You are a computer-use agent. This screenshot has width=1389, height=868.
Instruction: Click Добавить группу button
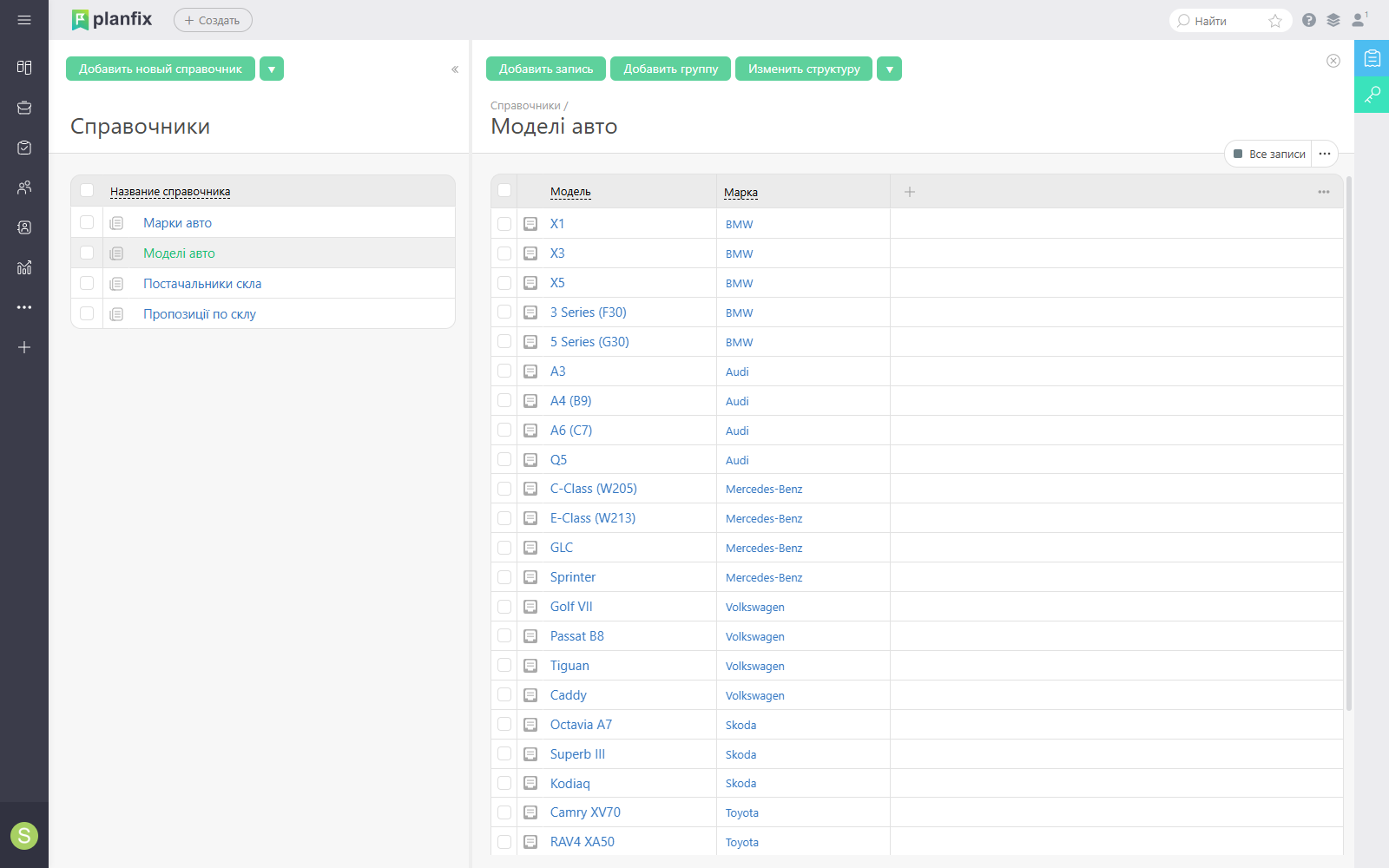[671, 69]
